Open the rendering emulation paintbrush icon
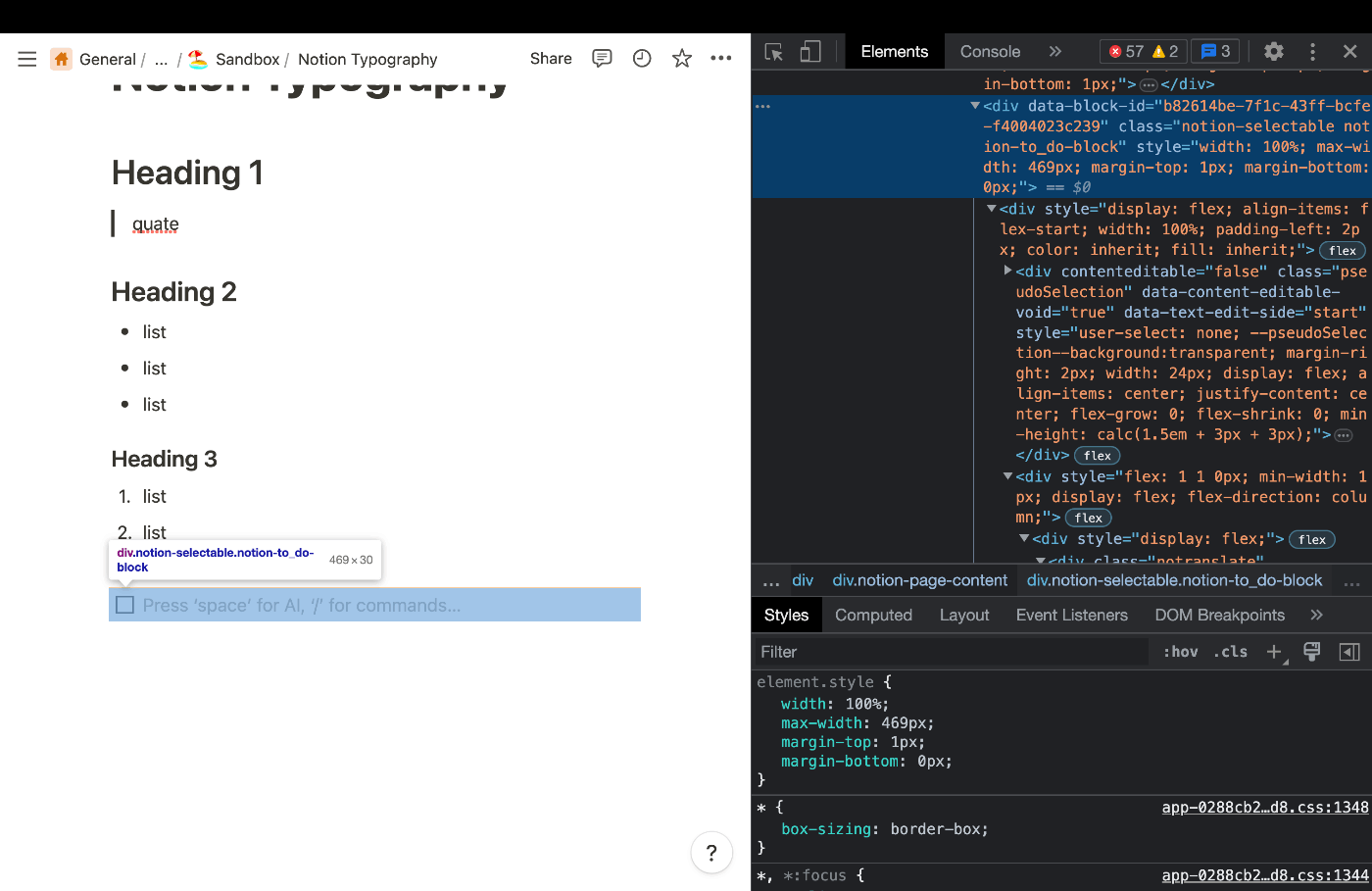Image resolution: width=1372 pixels, height=891 pixels. tap(1312, 652)
